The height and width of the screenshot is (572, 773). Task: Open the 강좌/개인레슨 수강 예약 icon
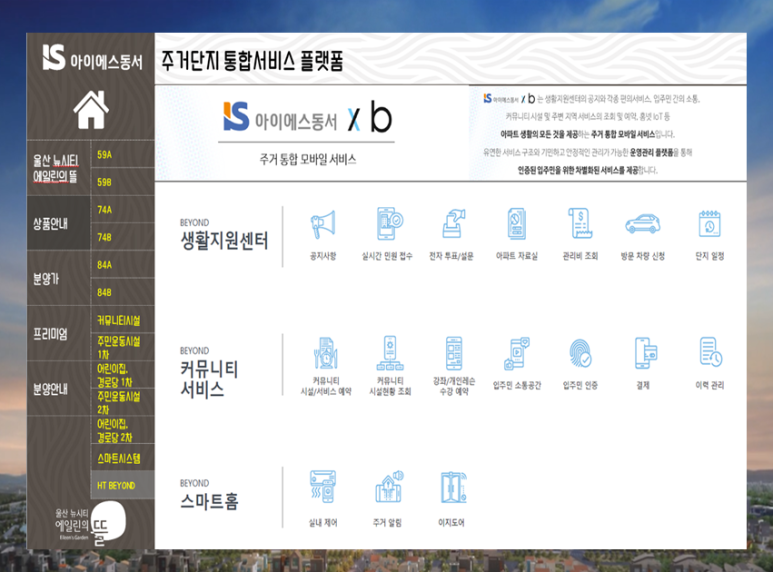(454, 353)
